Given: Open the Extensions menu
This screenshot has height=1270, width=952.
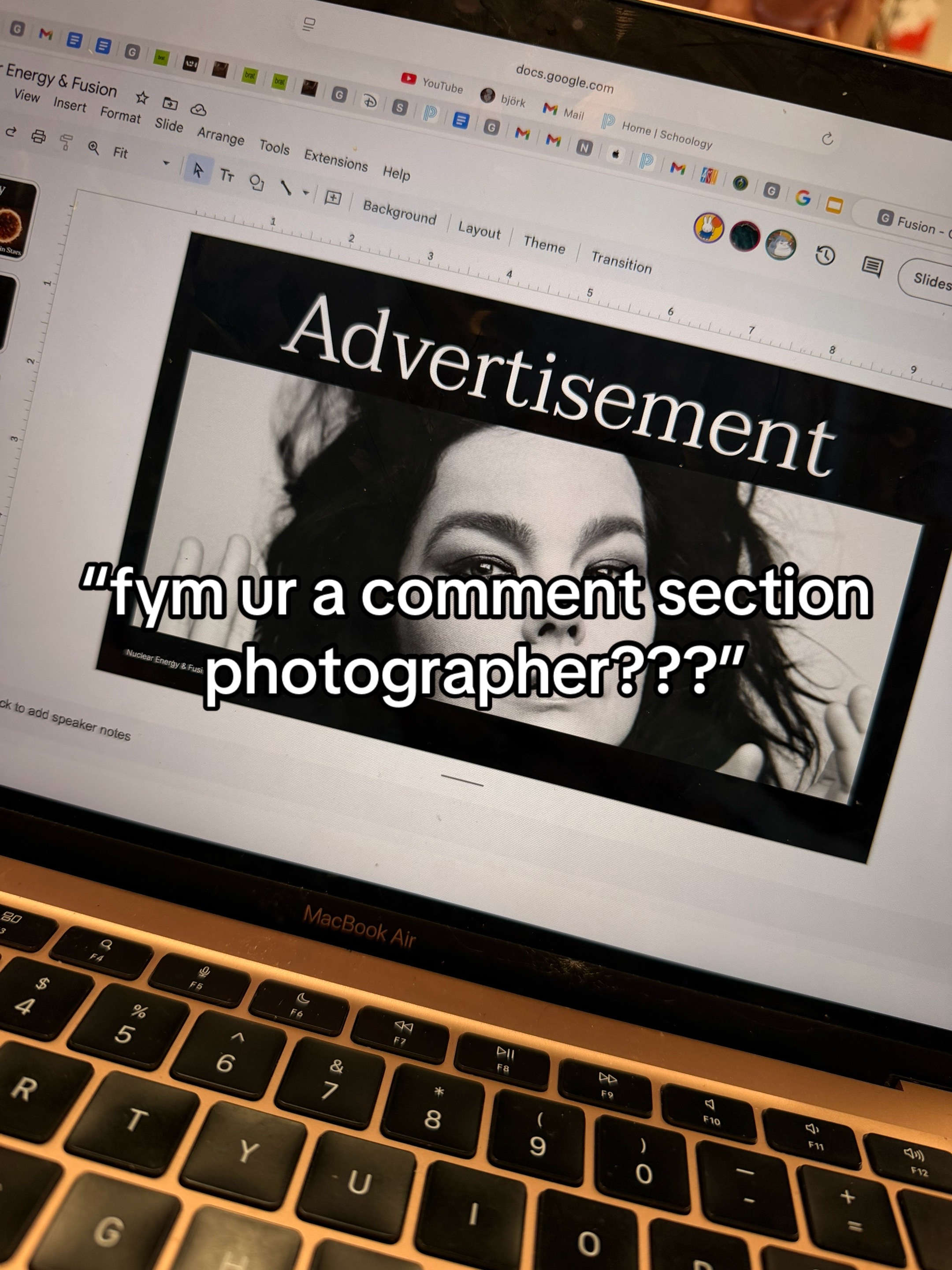Looking at the screenshot, I should tap(336, 160).
